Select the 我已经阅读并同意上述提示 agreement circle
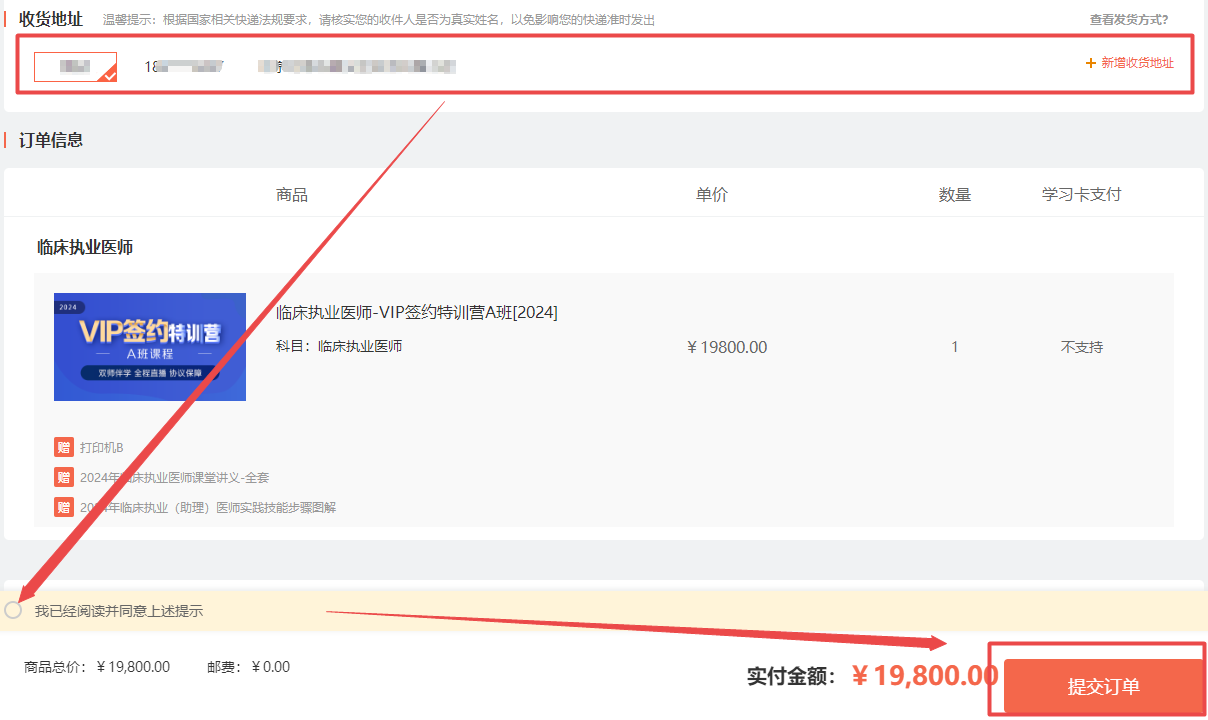This screenshot has width=1208, height=720. (x=13, y=608)
